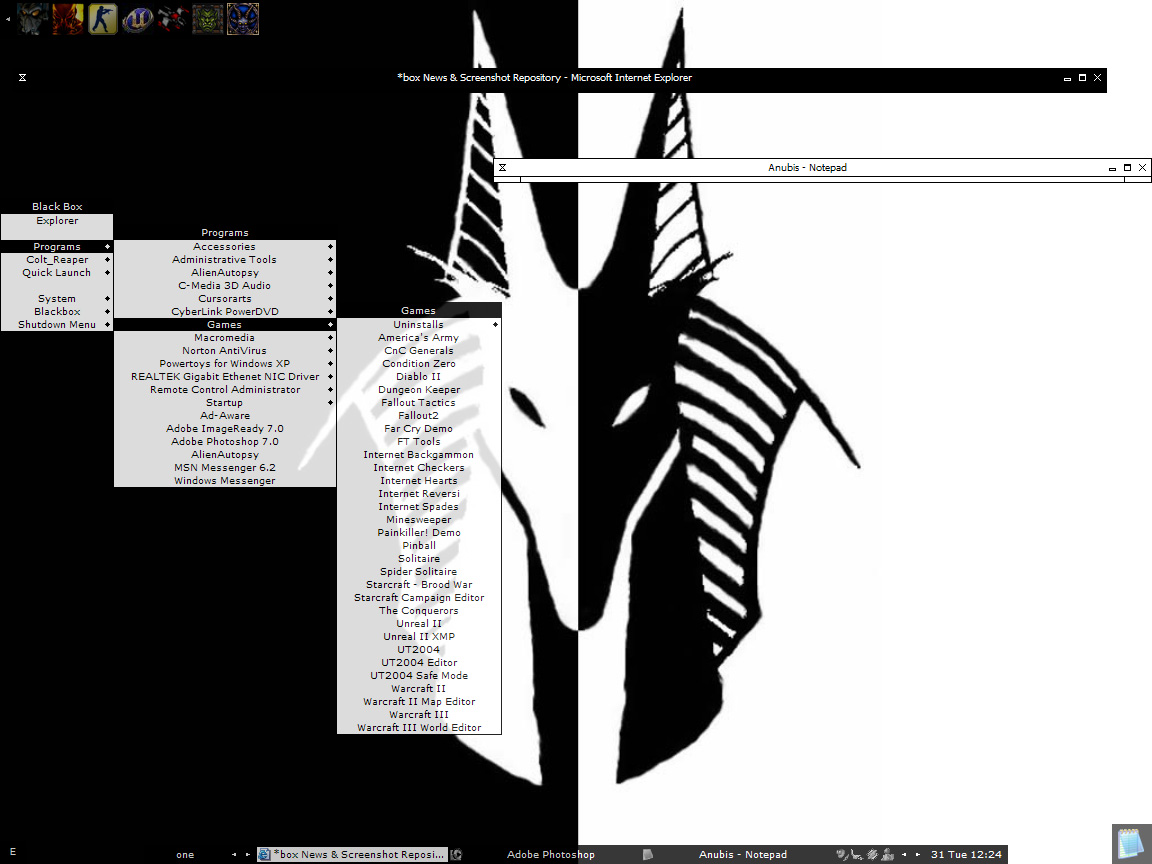Click the notepad icon left of Anubis taskbar entry
The height and width of the screenshot is (864, 1152).
tap(647, 854)
